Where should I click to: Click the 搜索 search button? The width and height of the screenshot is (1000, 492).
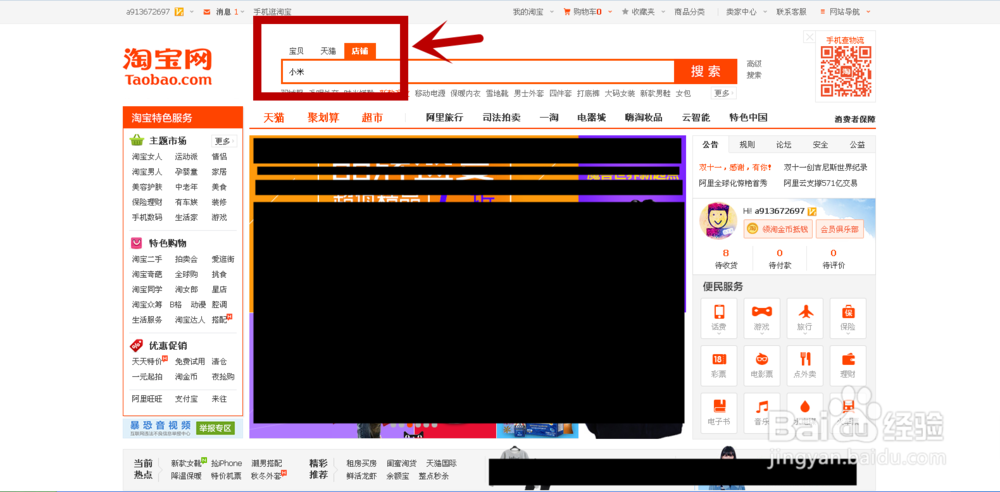click(x=705, y=71)
